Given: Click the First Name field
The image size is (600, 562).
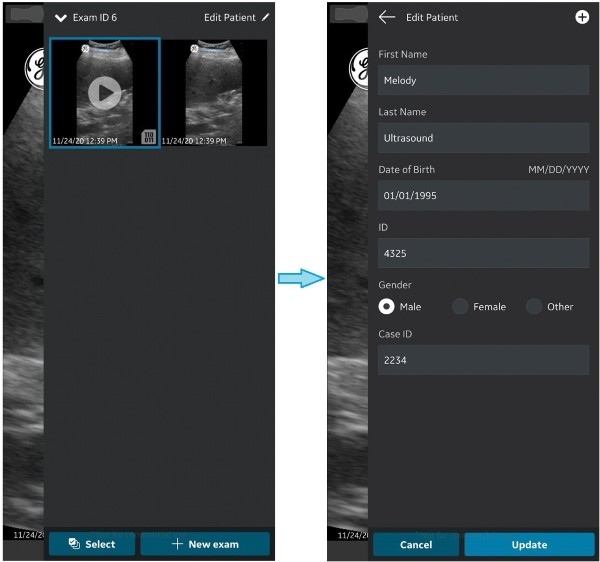Looking at the screenshot, I should 483,80.
